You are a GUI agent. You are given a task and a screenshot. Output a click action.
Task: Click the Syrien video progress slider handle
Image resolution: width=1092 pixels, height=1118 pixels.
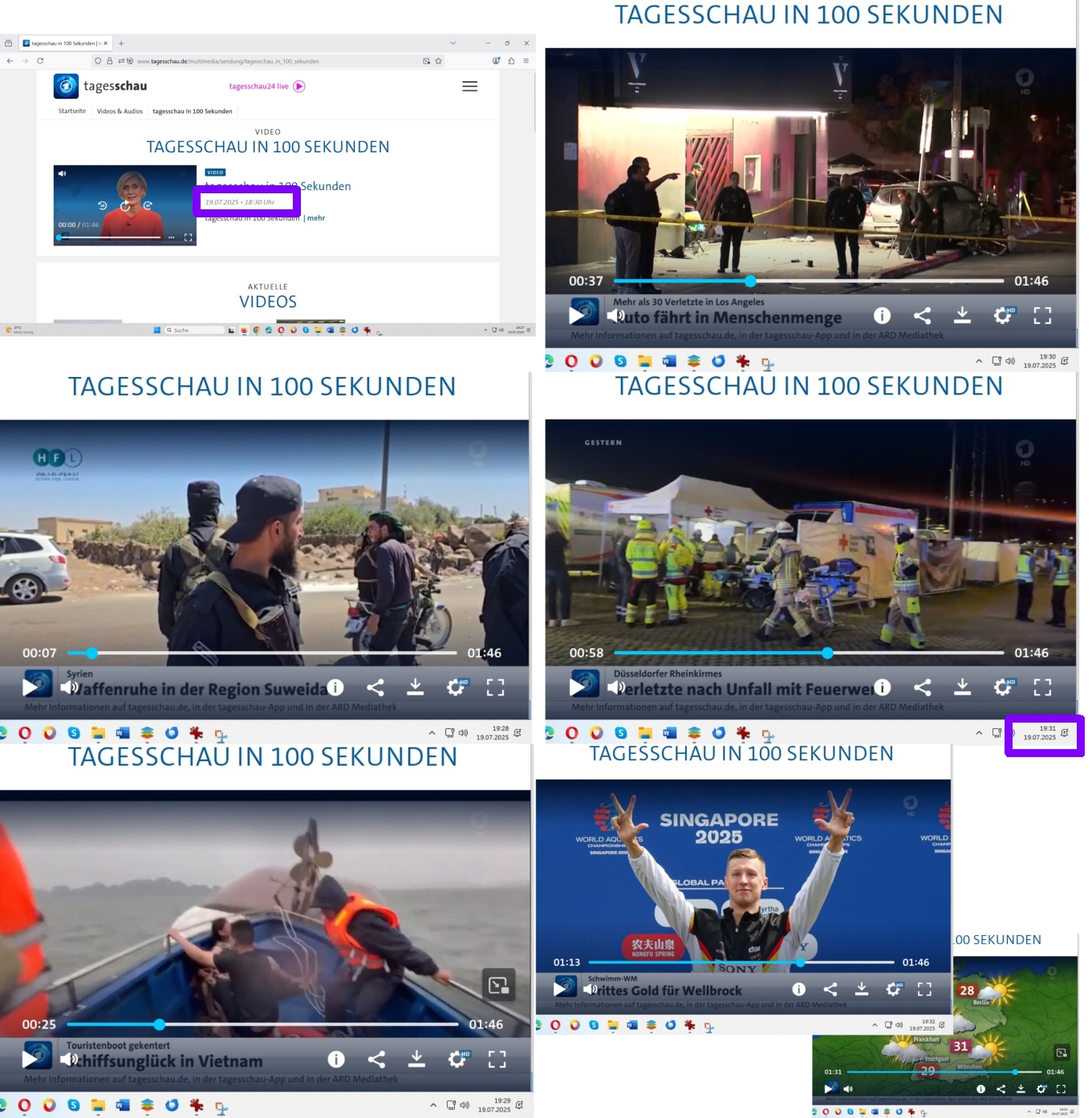click(92, 653)
